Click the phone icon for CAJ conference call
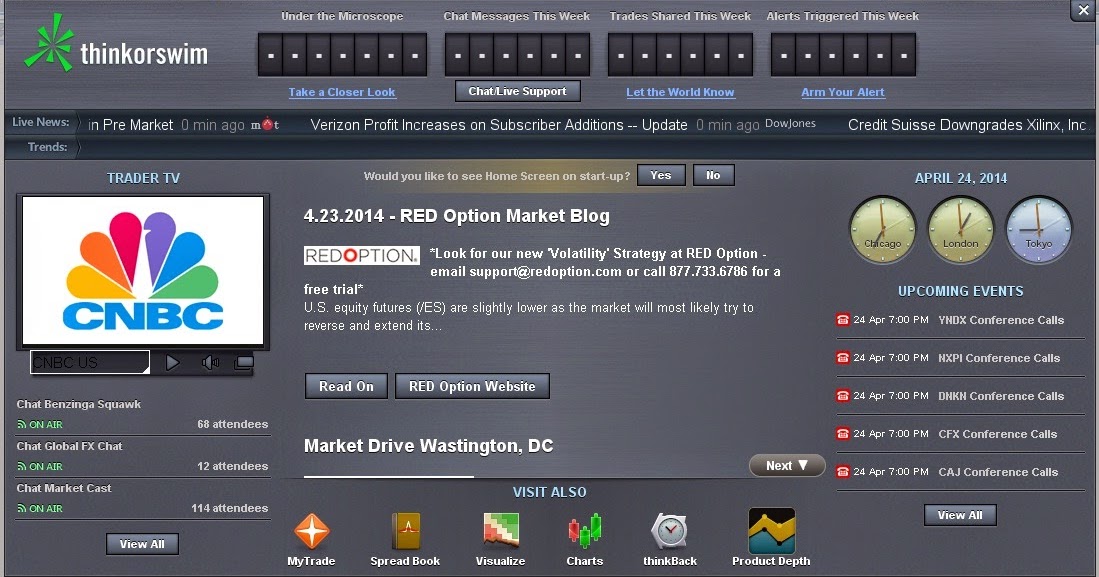The width and height of the screenshot is (1099, 577). click(842, 471)
